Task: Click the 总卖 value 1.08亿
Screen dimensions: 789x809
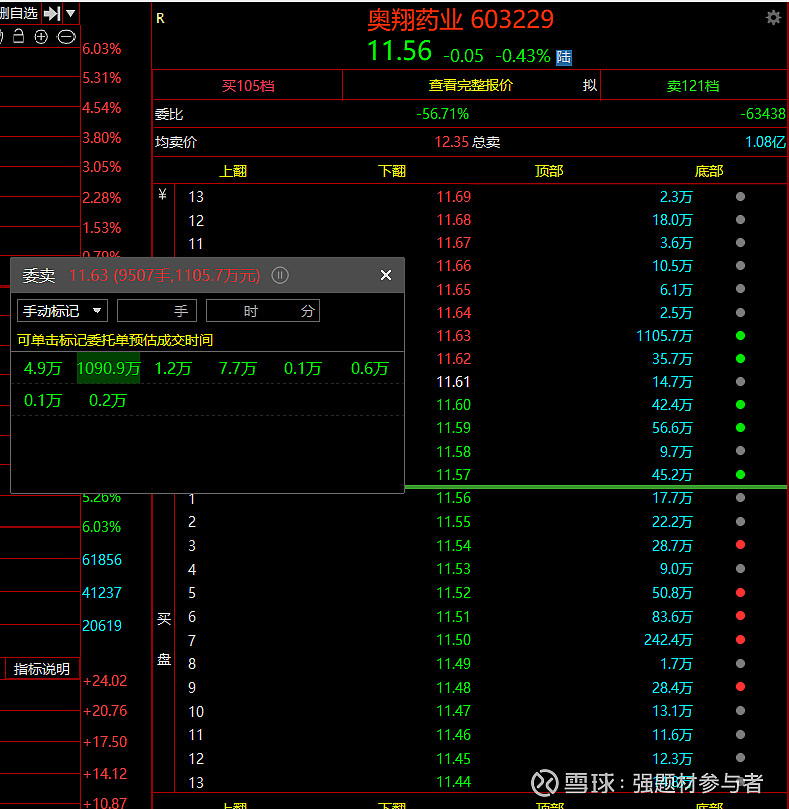Action: tap(765, 142)
